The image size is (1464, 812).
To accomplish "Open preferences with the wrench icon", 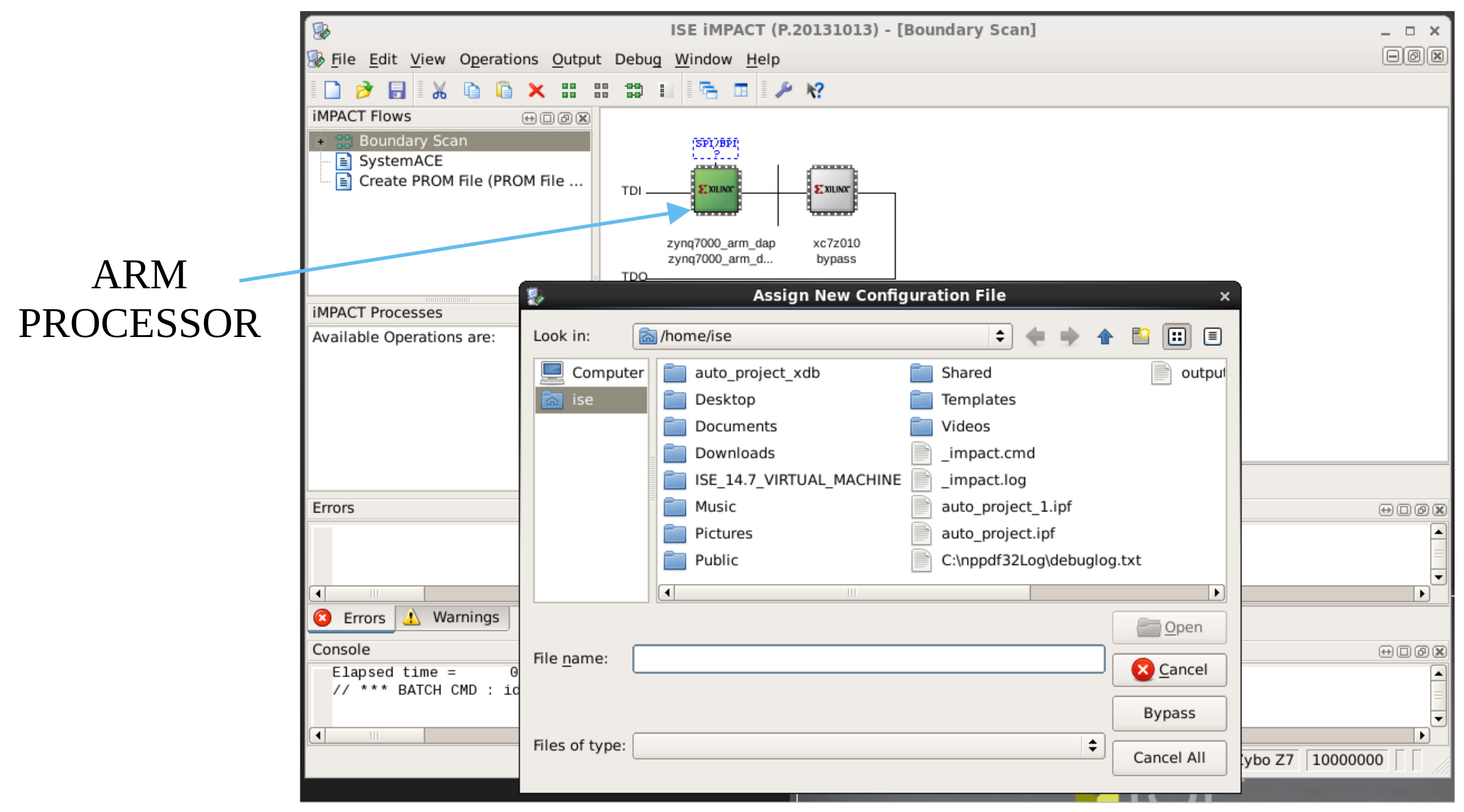I will [784, 90].
